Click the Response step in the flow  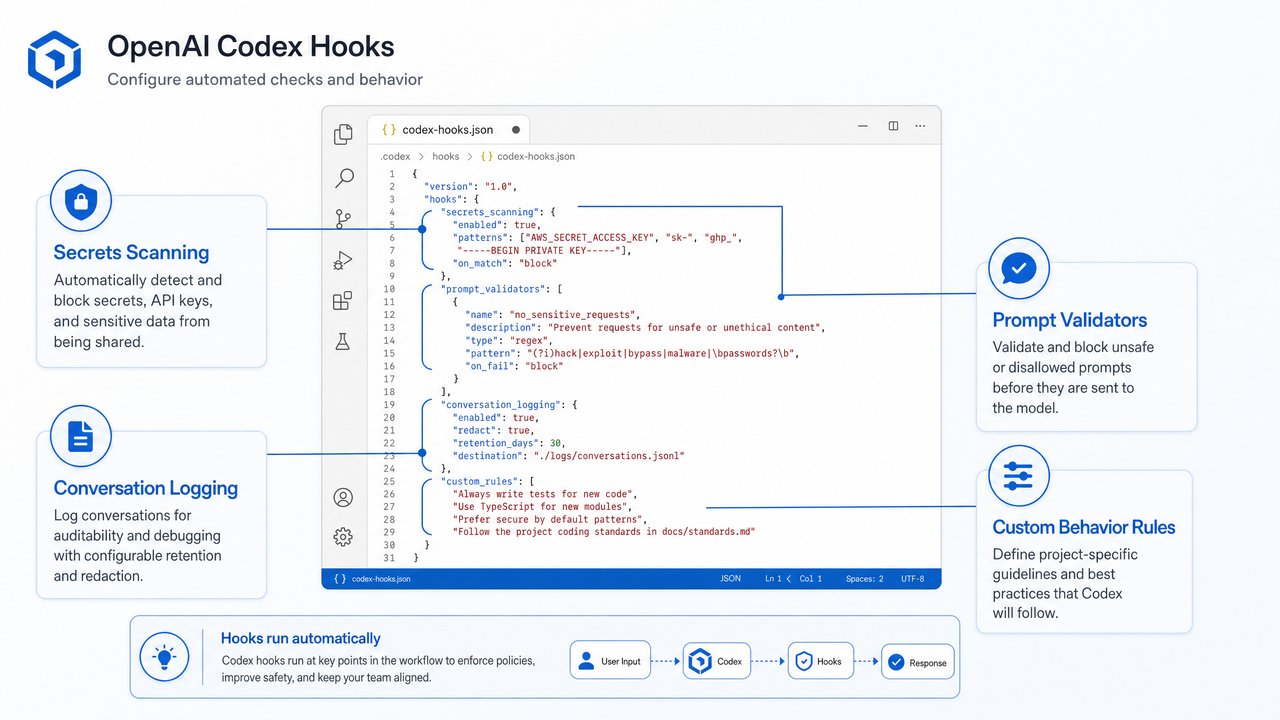point(918,662)
